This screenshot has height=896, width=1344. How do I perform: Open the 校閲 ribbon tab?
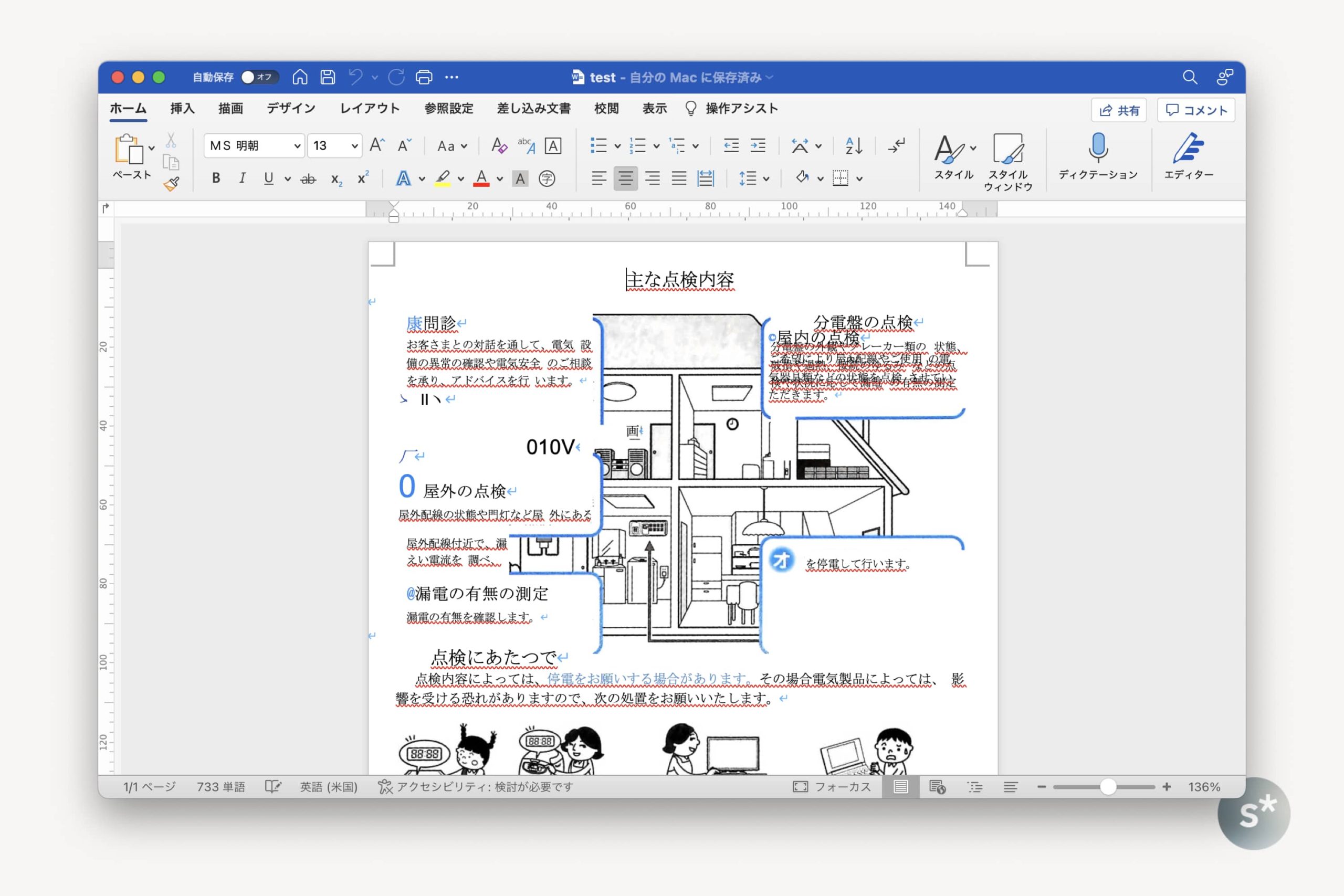[x=606, y=109]
